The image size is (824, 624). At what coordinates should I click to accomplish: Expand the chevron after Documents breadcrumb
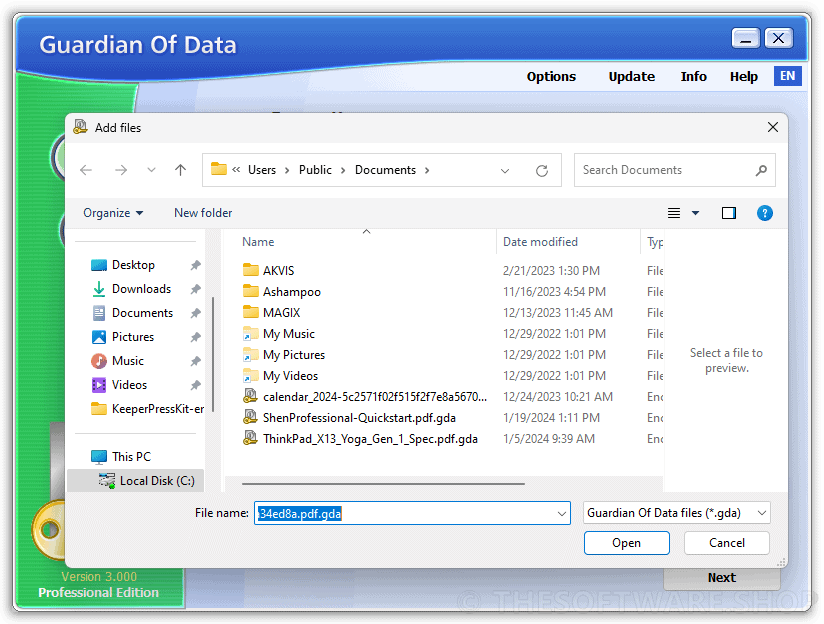tap(427, 170)
